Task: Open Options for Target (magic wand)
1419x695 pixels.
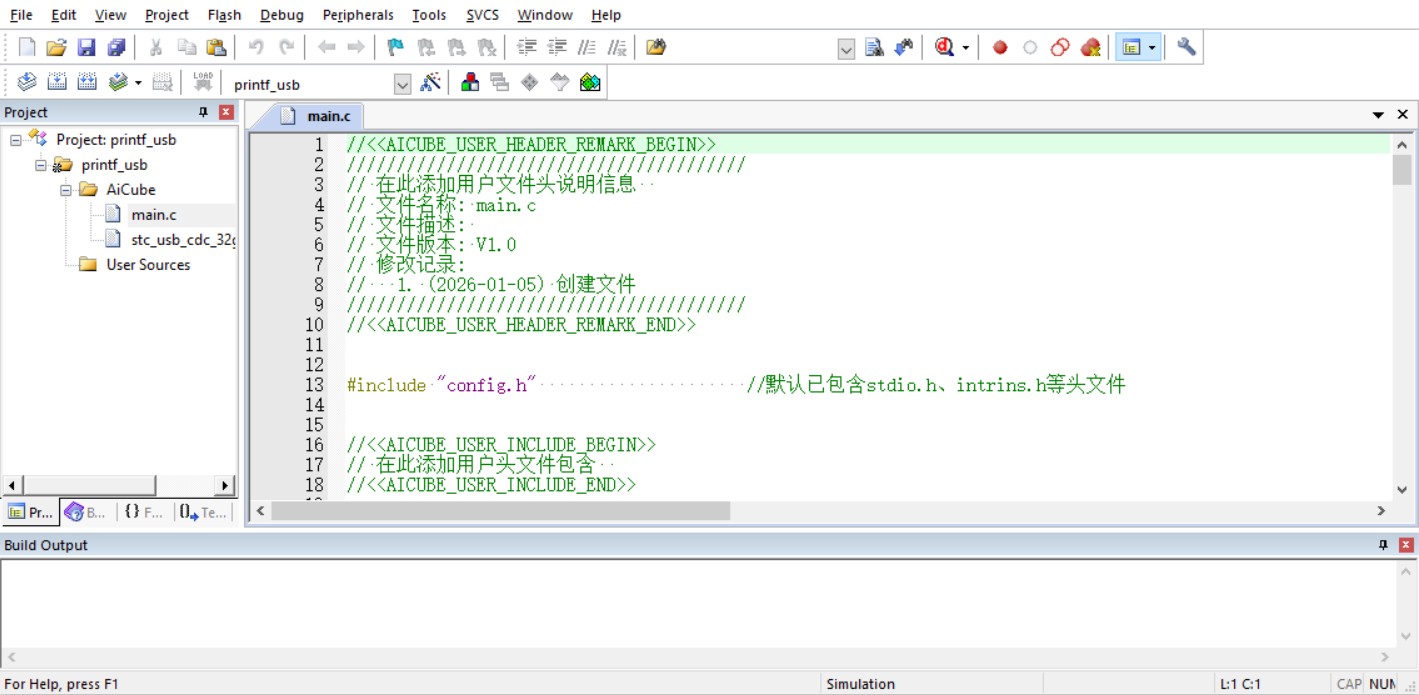Action: click(431, 83)
